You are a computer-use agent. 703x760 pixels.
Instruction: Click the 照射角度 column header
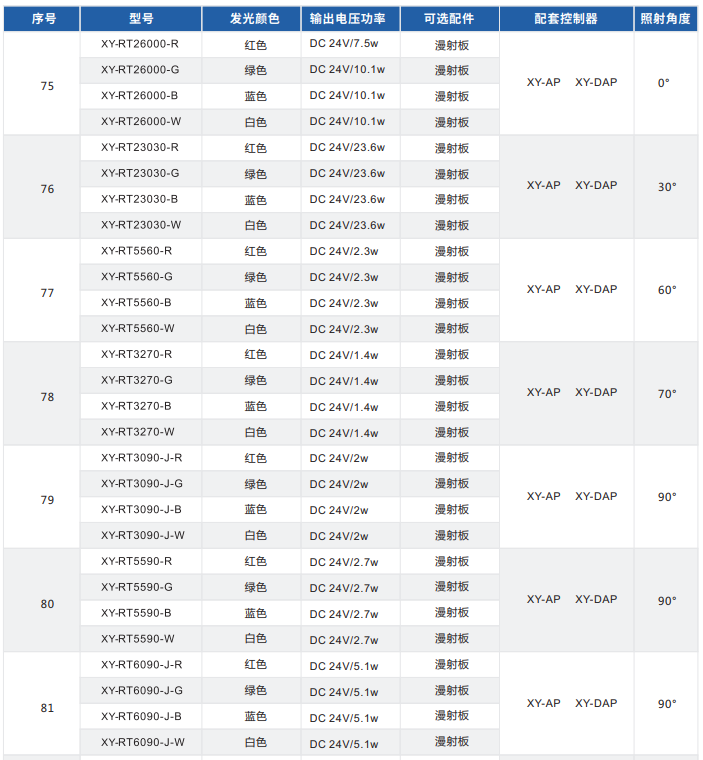point(666,19)
